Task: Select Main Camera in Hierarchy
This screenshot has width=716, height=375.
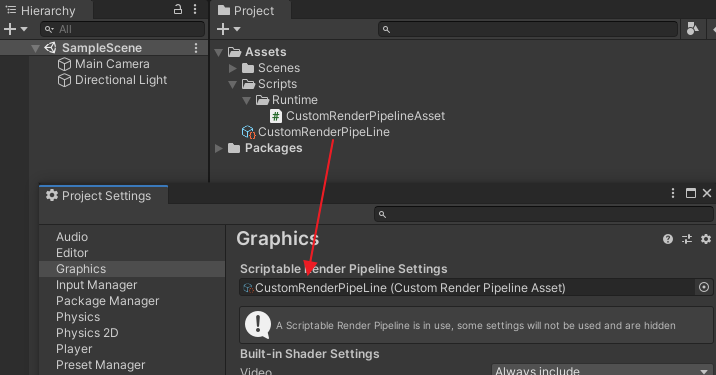Action: click(112, 64)
